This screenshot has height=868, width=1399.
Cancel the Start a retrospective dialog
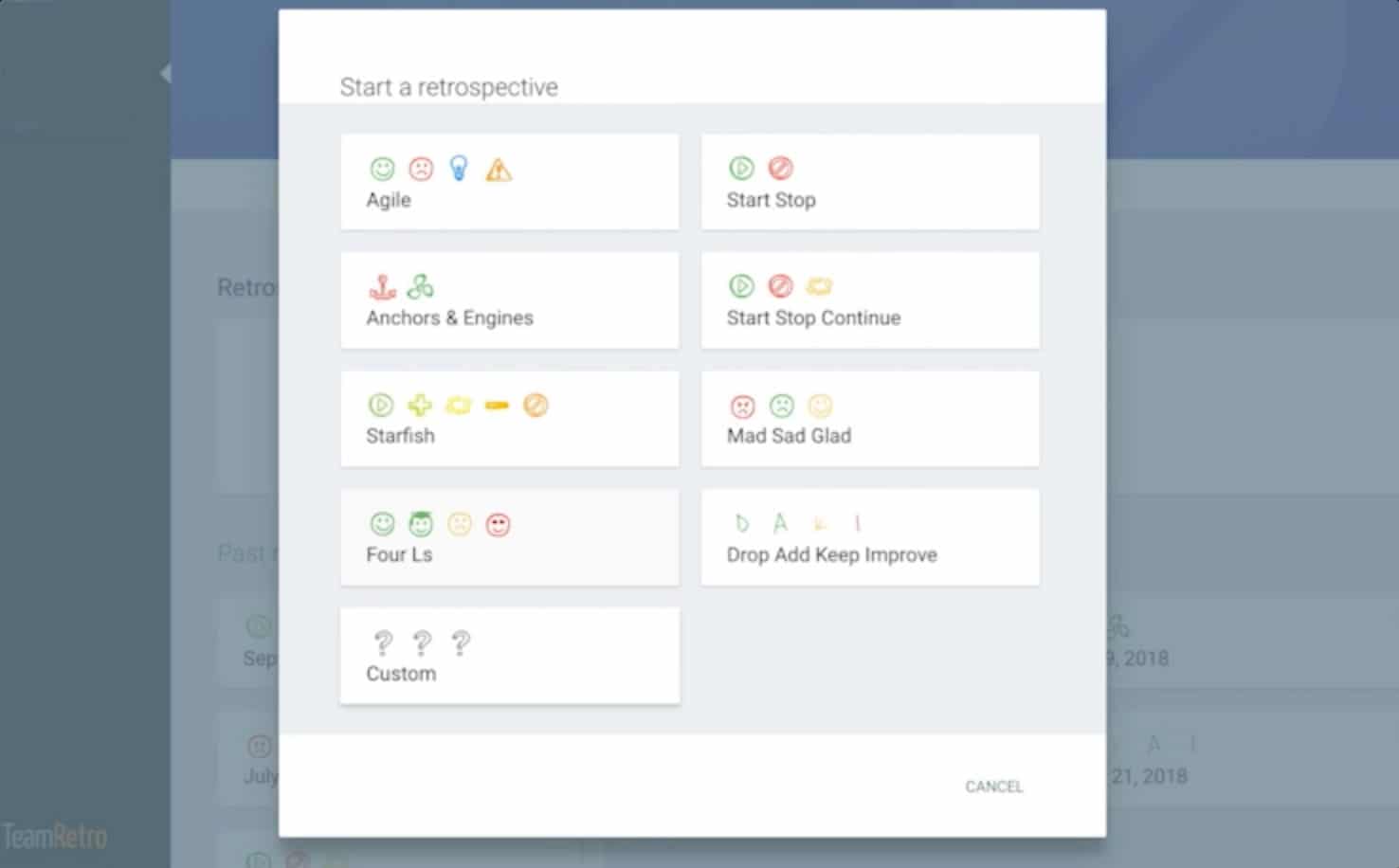(x=993, y=787)
